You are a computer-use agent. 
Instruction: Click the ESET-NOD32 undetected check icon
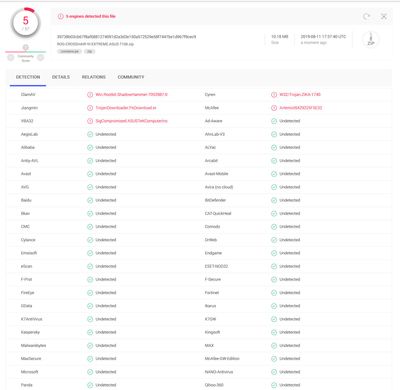click(x=274, y=266)
